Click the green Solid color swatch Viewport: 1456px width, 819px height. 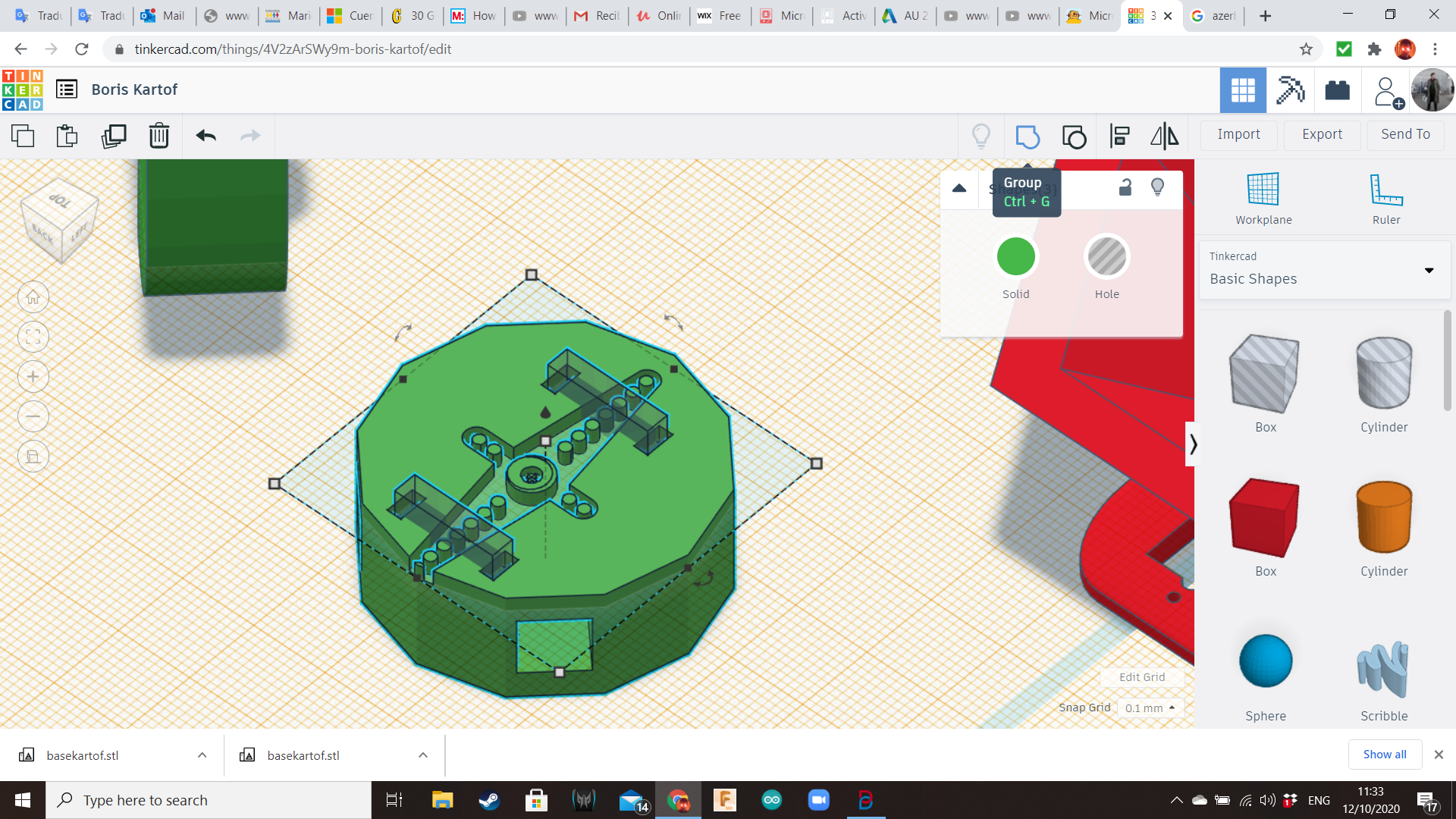pyautogui.click(x=1015, y=257)
